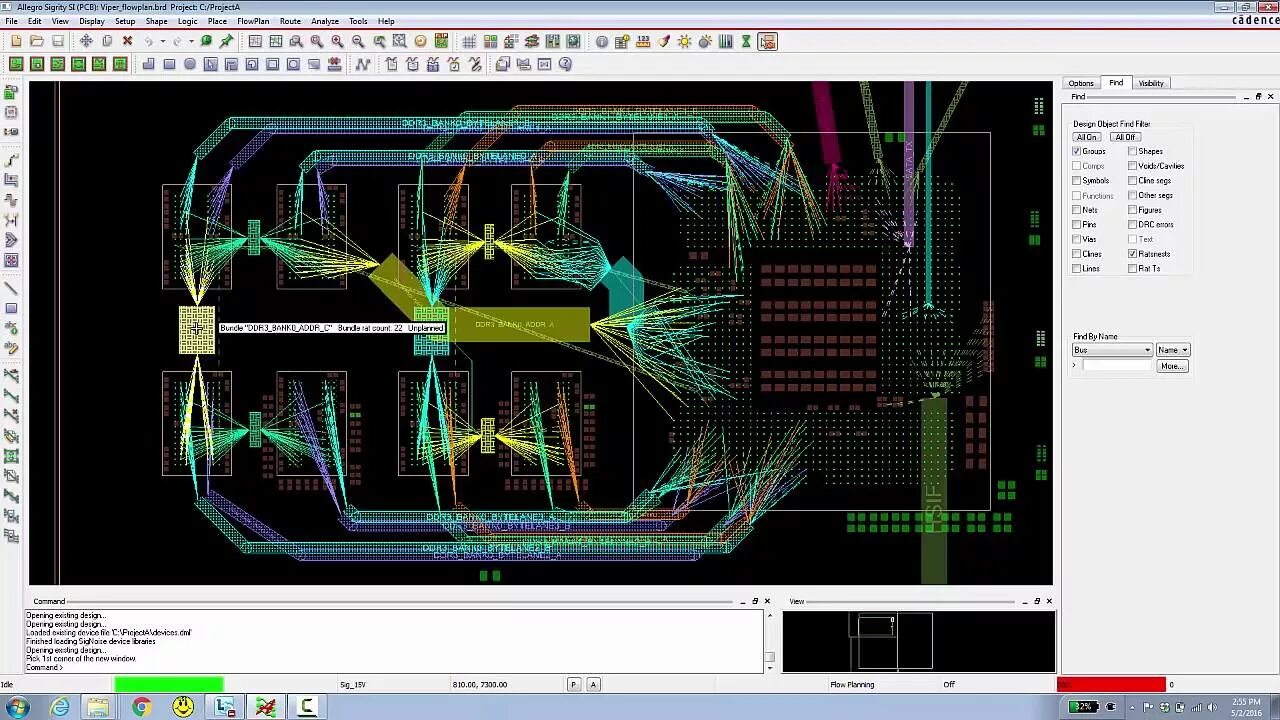Open the Name dropdown in Find By Name
Screen dimensions: 1280x720
(x=1172, y=350)
